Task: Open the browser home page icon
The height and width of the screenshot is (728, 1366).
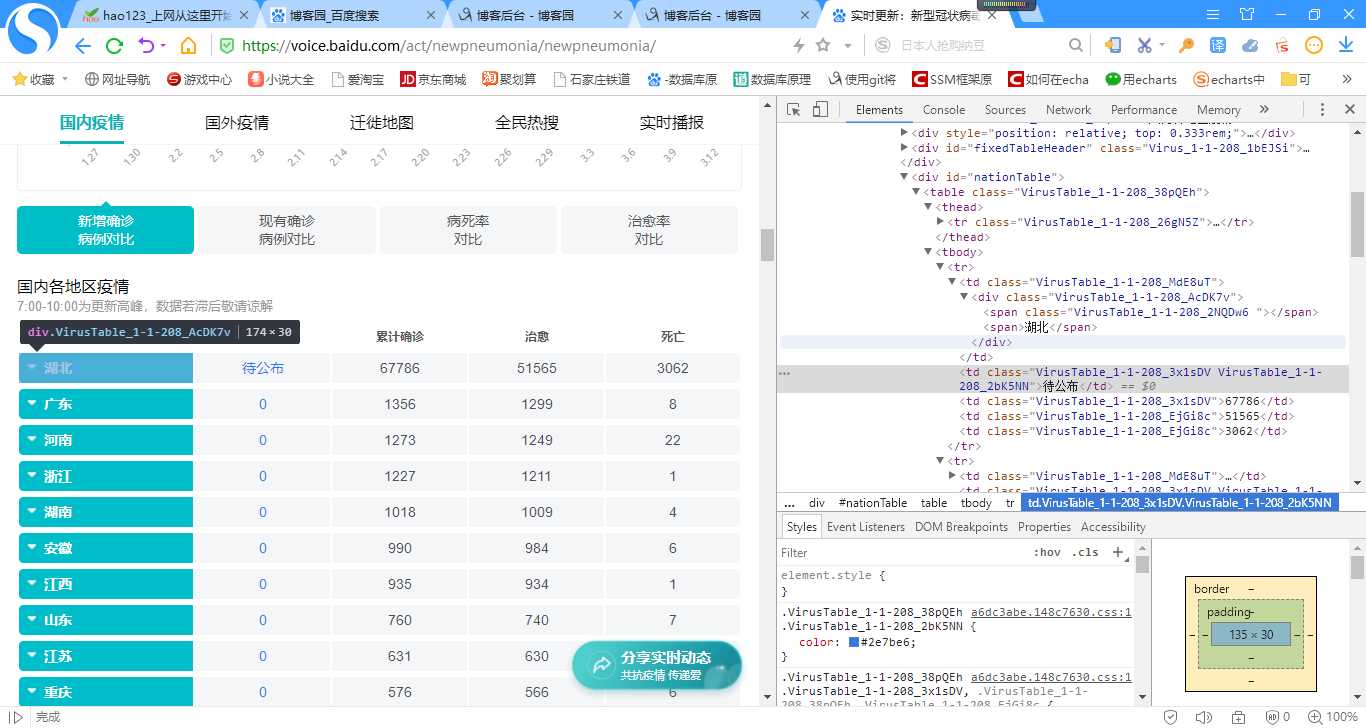Action: pyautogui.click(x=188, y=46)
